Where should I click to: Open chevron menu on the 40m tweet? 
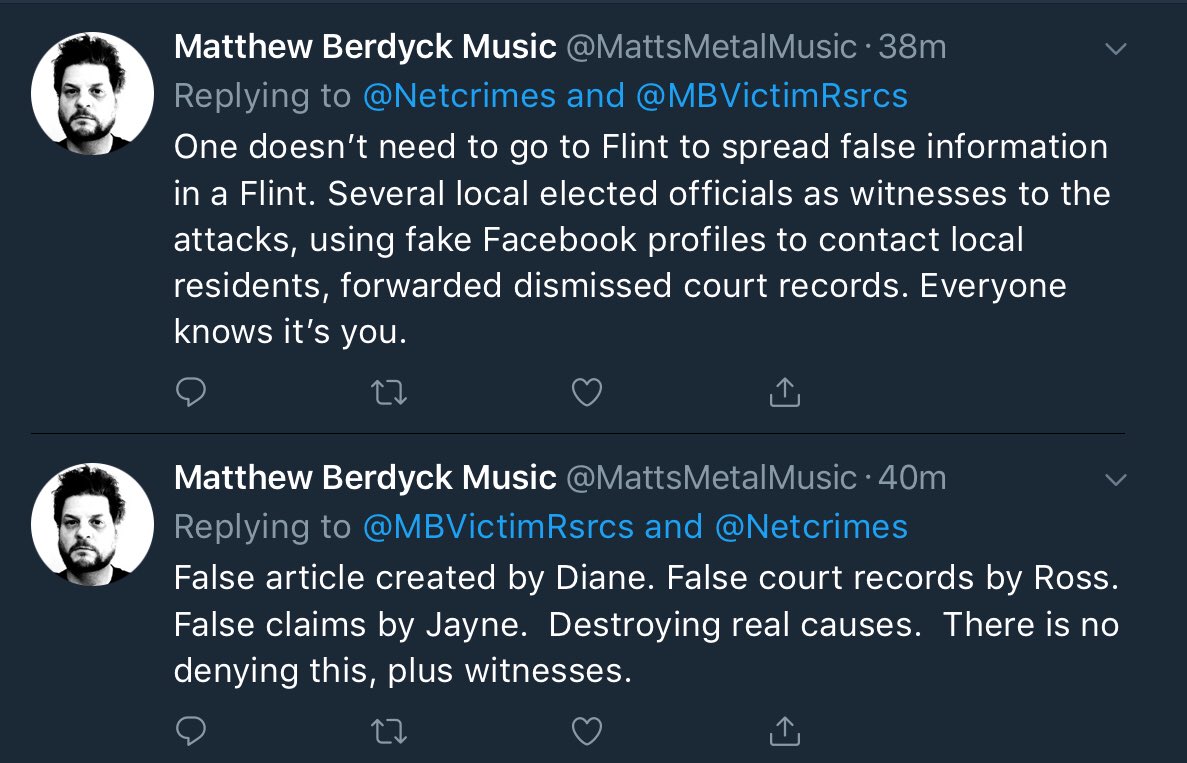tap(1116, 480)
